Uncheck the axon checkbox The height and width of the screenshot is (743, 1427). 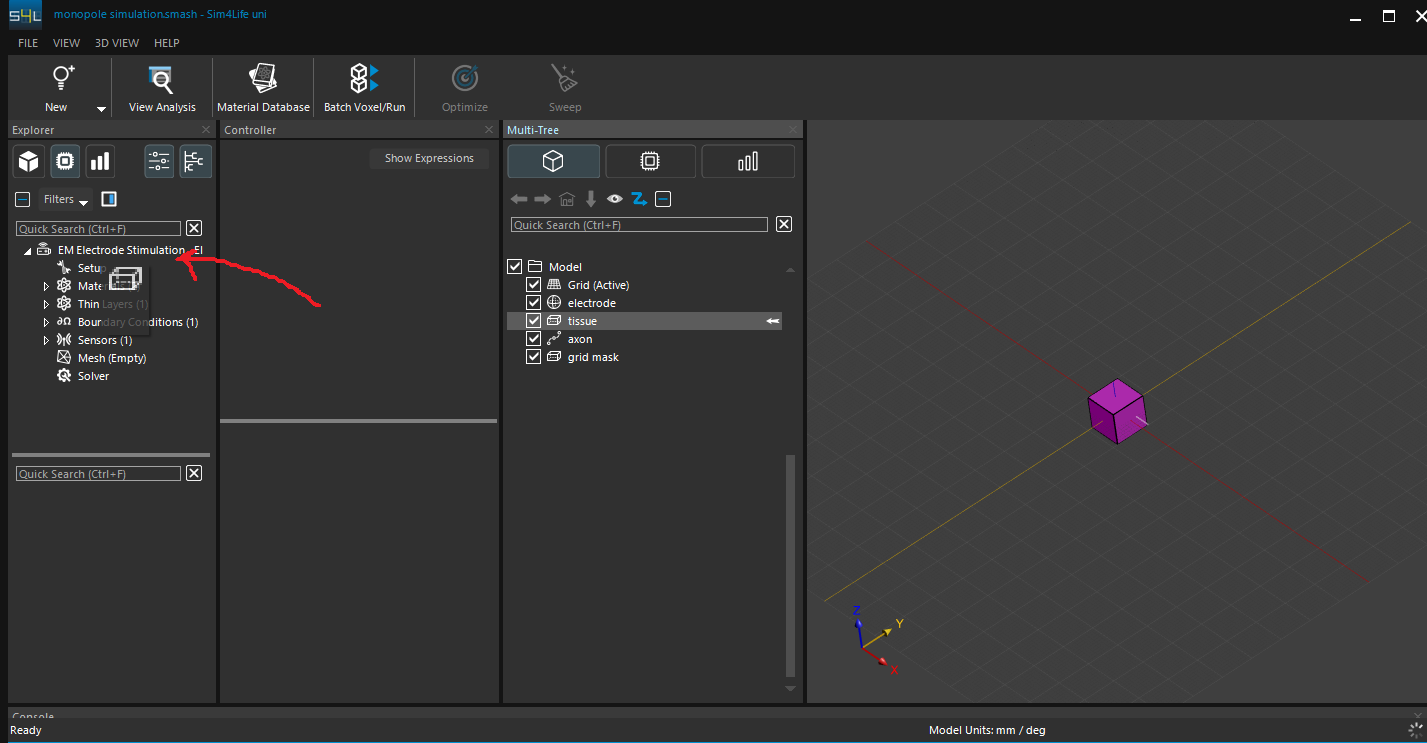coord(534,339)
